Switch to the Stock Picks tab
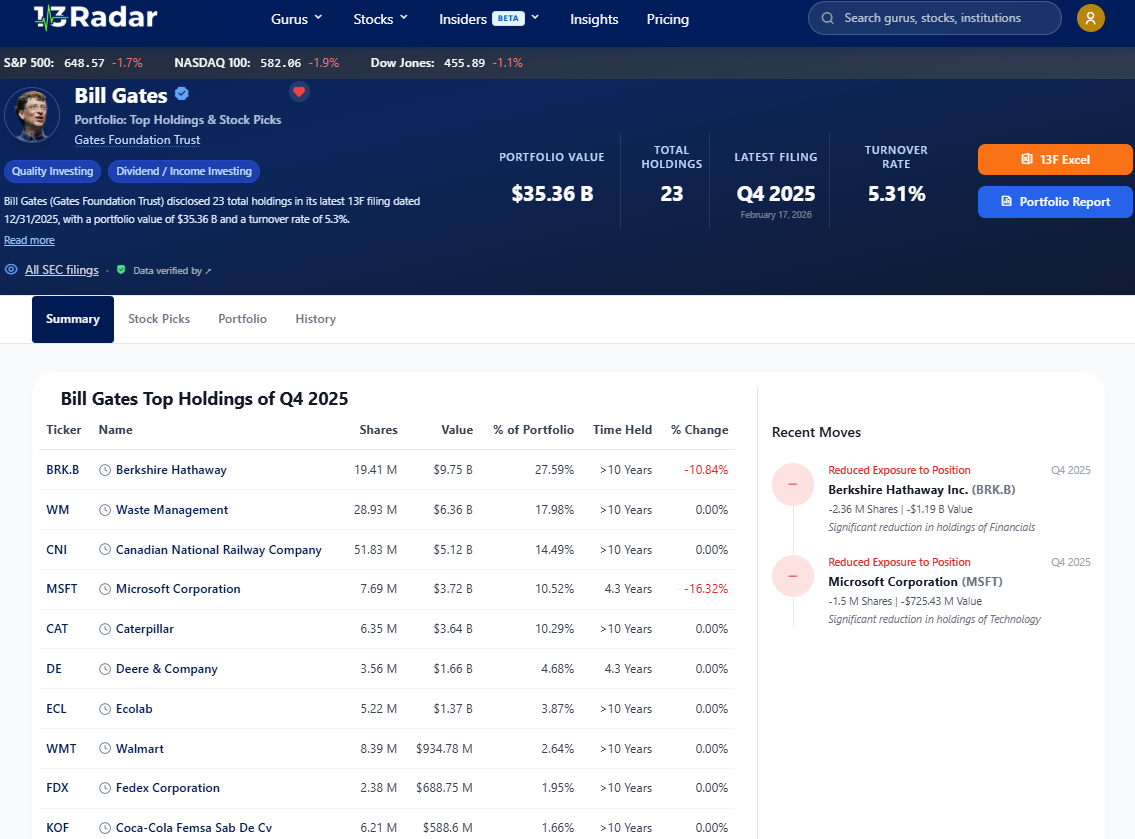The image size is (1135, 839). (x=159, y=319)
